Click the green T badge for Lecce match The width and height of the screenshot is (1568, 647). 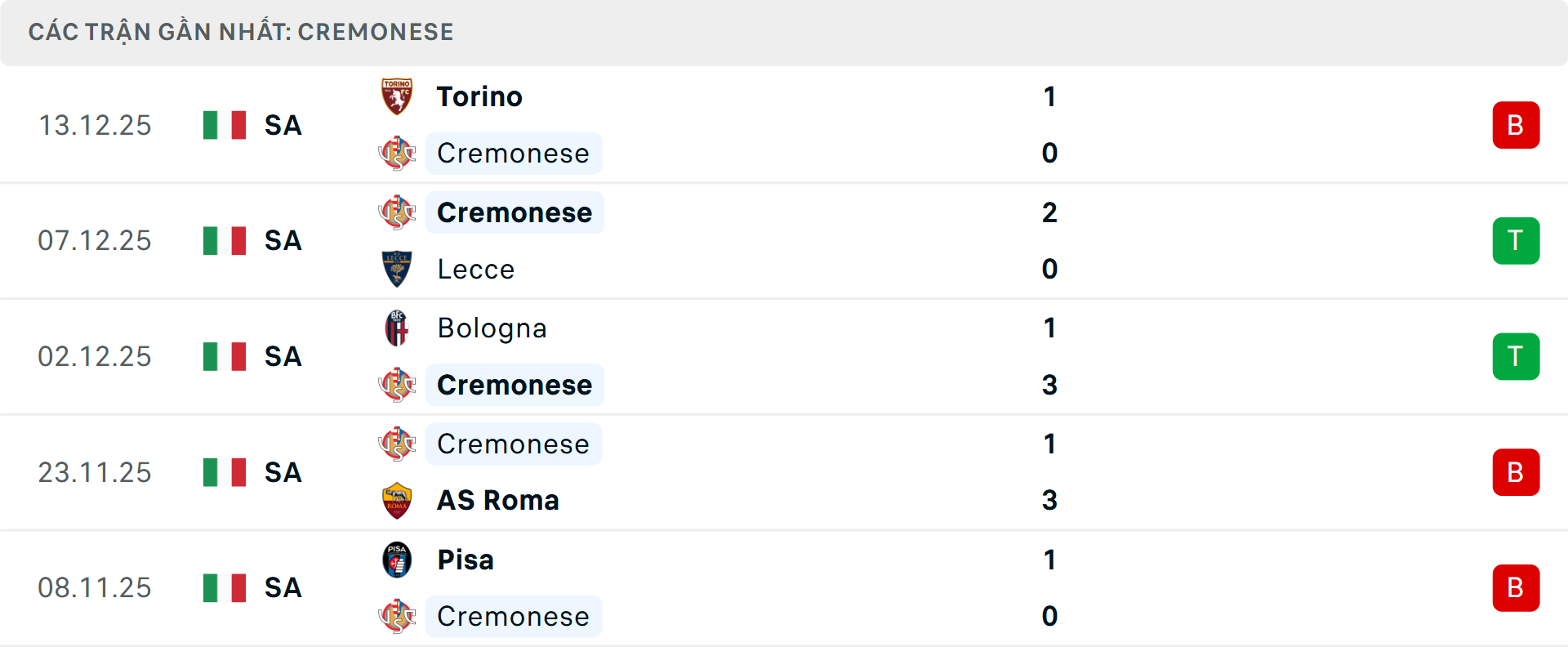click(x=1516, y=240)
